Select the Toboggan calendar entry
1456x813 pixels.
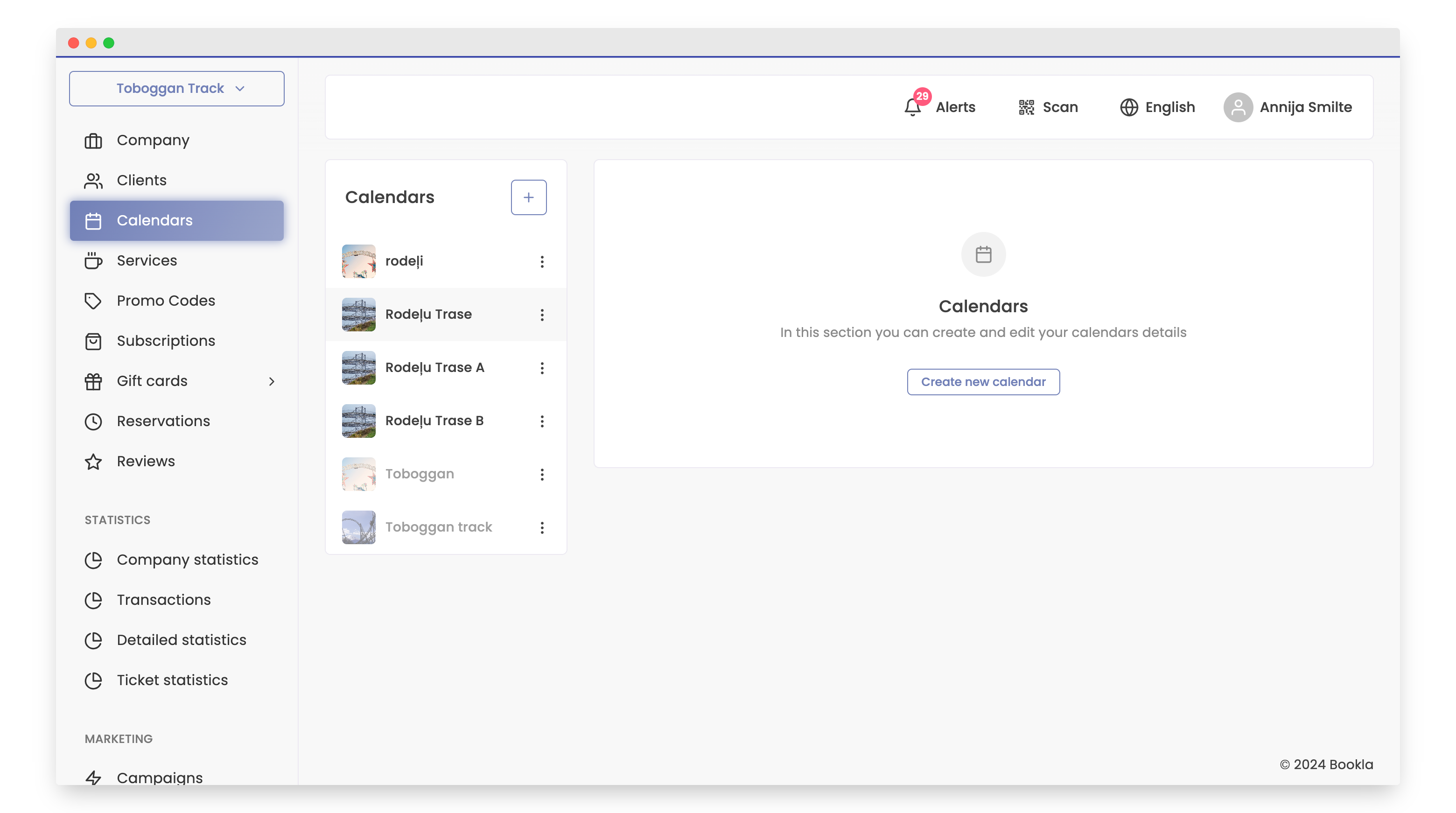[420, 474]
